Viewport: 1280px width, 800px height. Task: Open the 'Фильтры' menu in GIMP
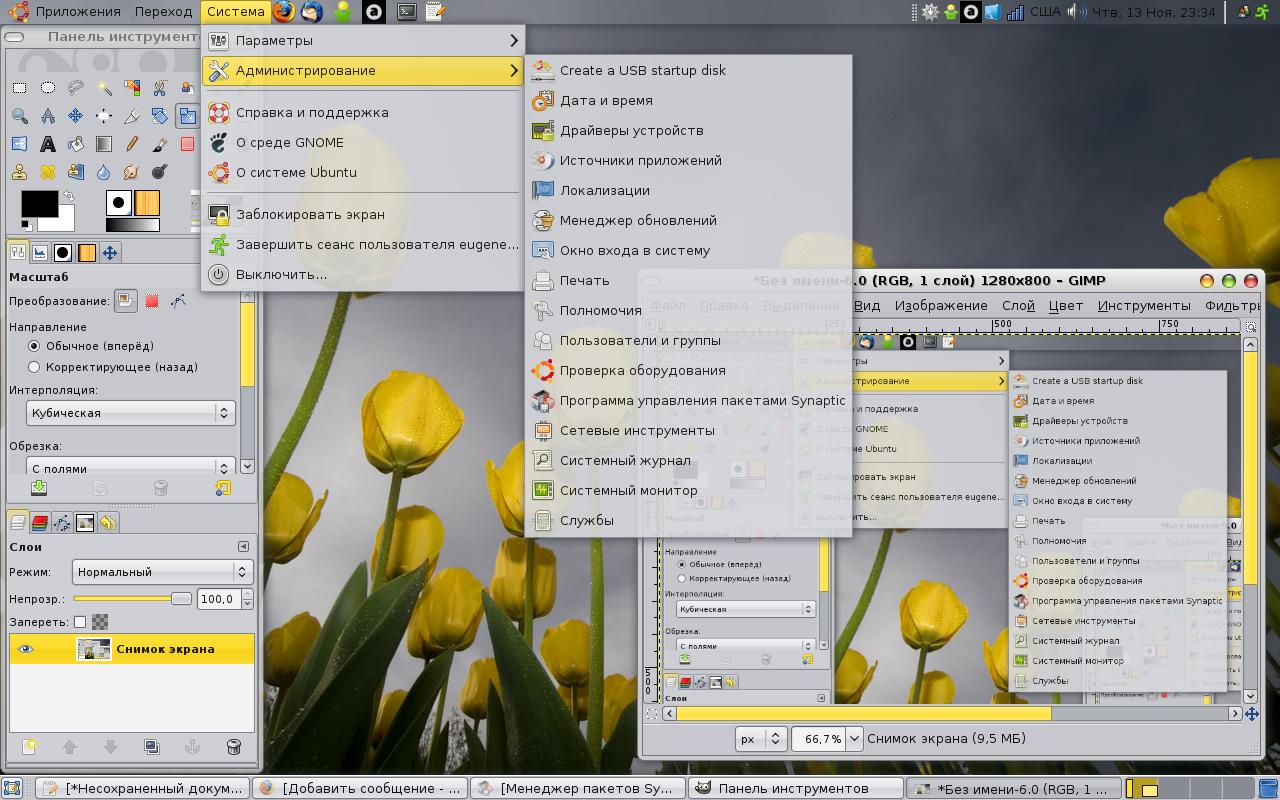[1232, 306]
